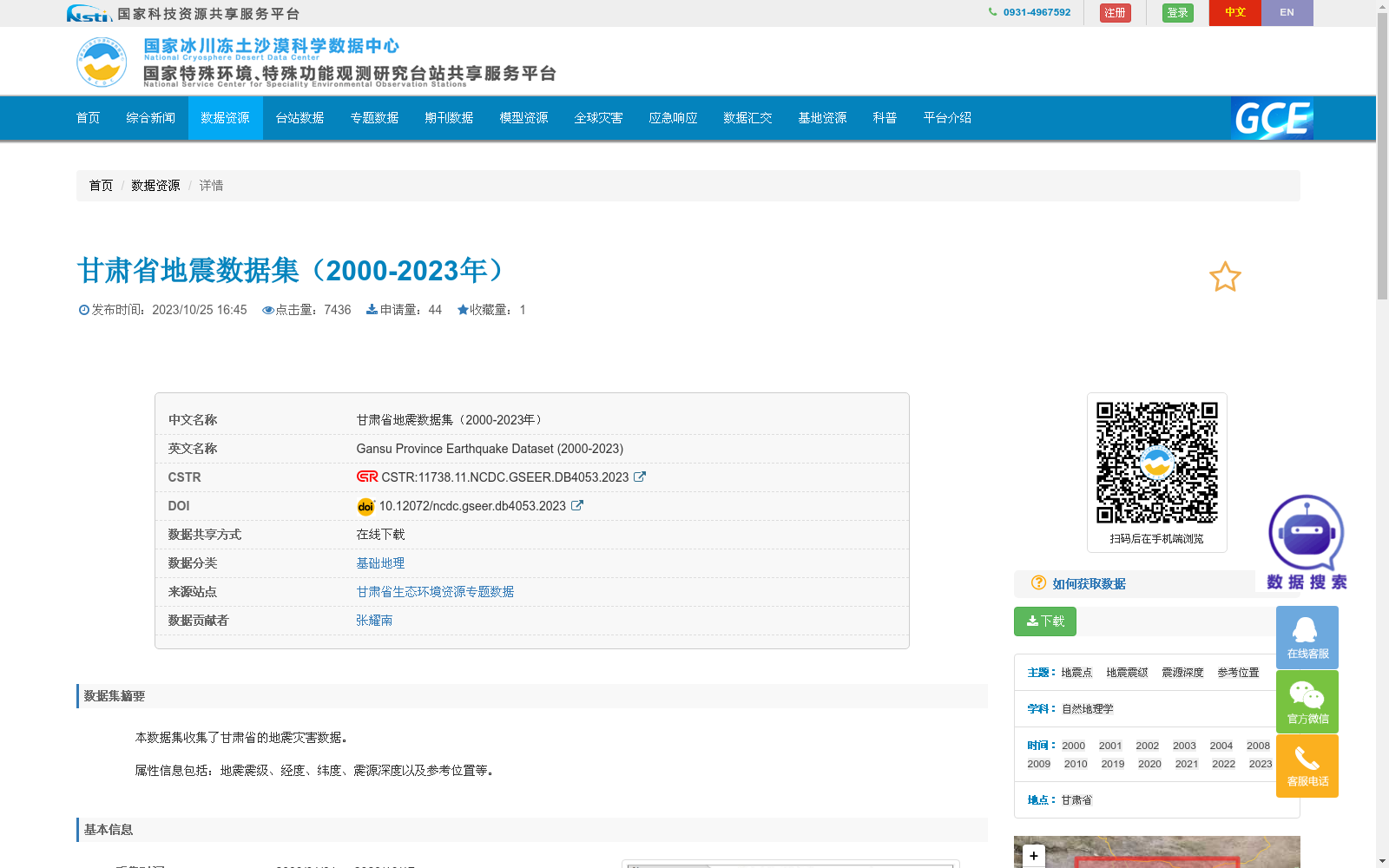Select the 自然地理学 discipline tag
Viewport: 1389px width, 868px height.
point(1087,709)
